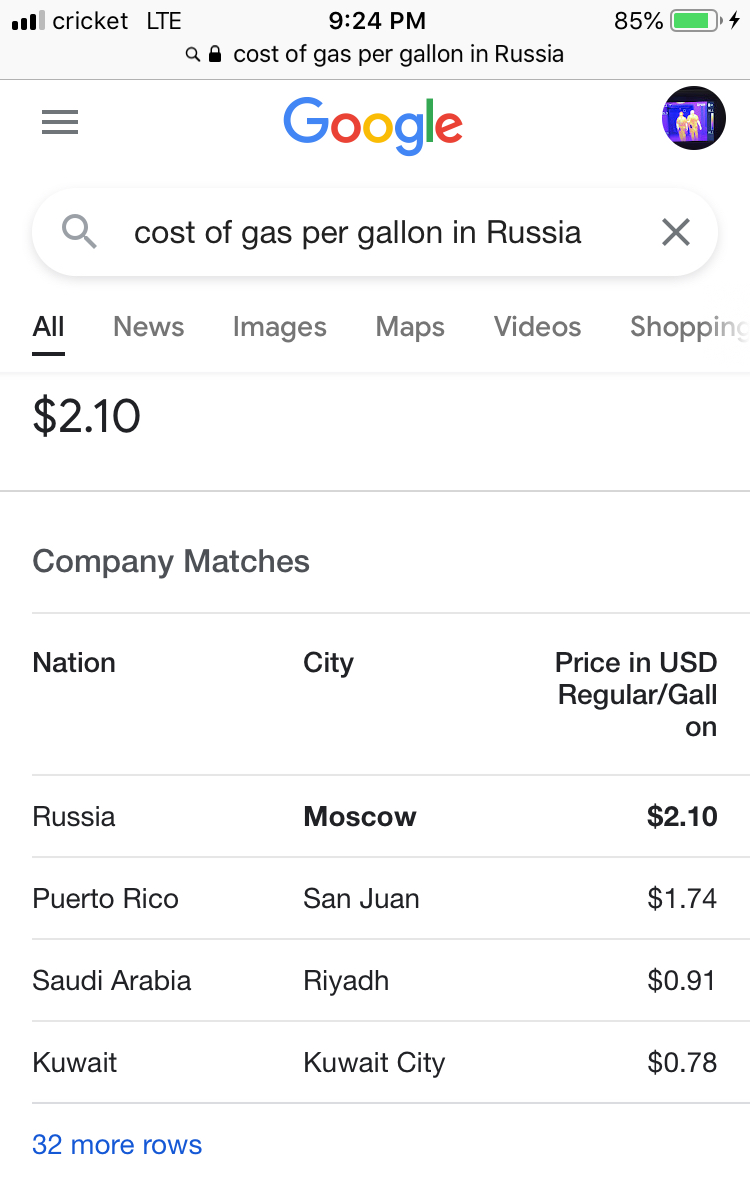This screenshot has height=1190, width=750.
Task: Tap inside the search query text field
Action: coord(358,232)
